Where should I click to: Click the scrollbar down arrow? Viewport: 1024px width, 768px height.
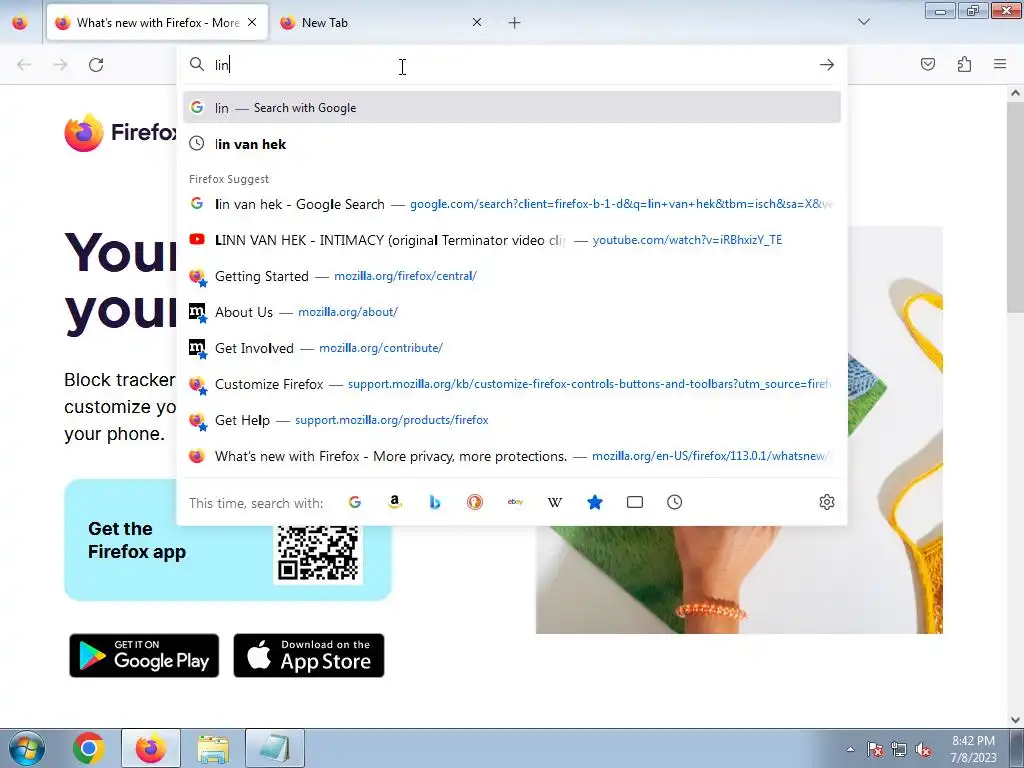[x=1015, y=719]
